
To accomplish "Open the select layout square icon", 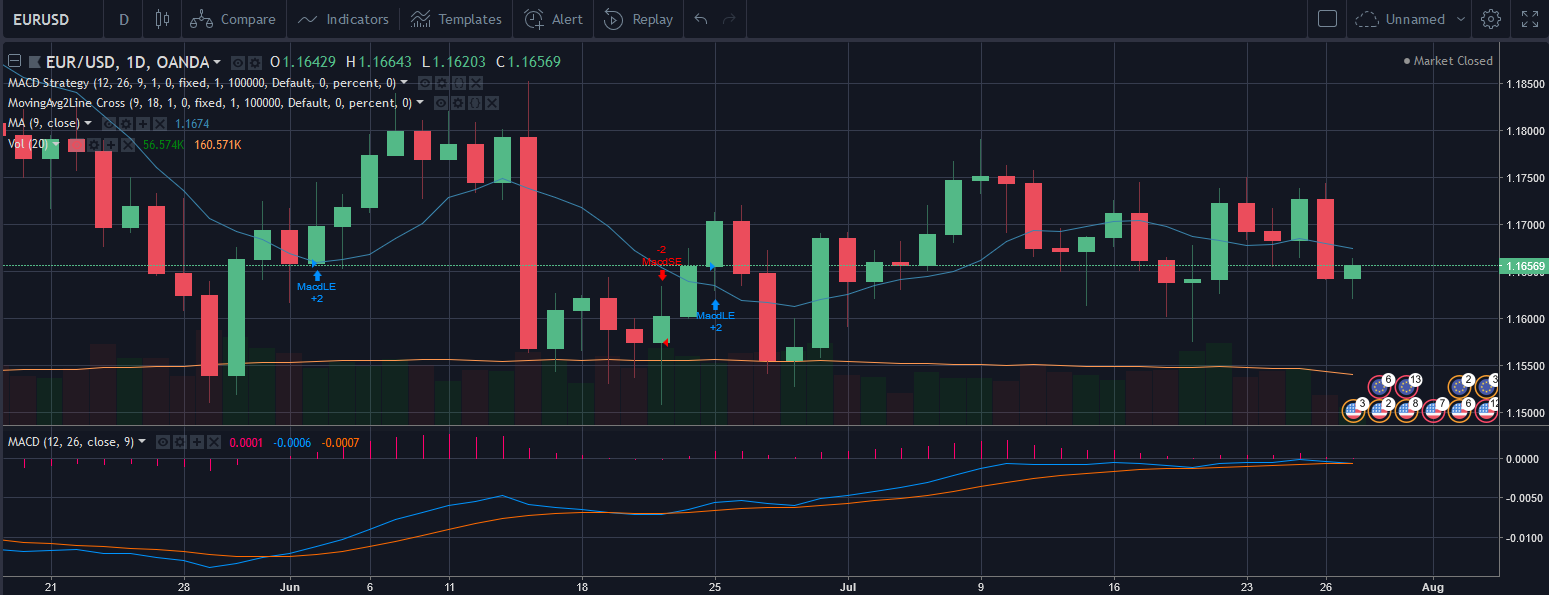I will coord(1327,19).
